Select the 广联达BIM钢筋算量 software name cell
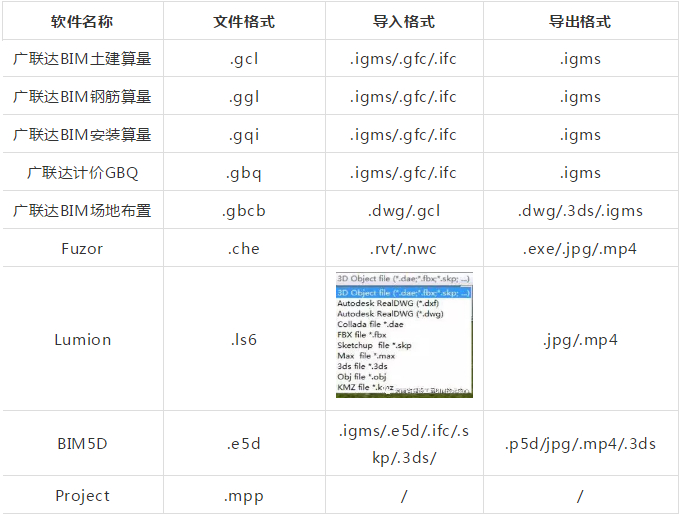The height and width of the screenshot is (515, 683). (82, 96)
